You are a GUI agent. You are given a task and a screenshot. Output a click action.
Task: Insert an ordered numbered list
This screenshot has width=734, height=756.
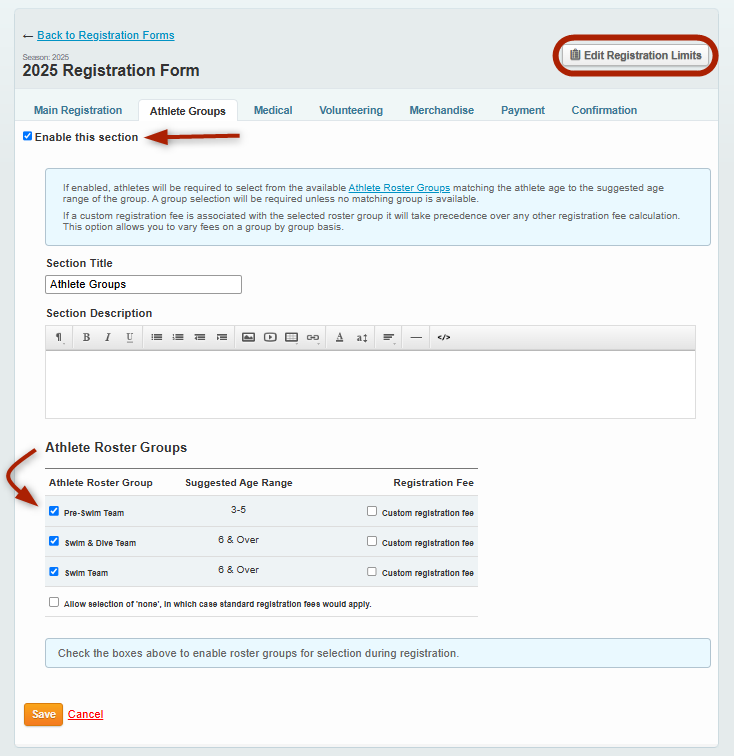click(178, 338)
